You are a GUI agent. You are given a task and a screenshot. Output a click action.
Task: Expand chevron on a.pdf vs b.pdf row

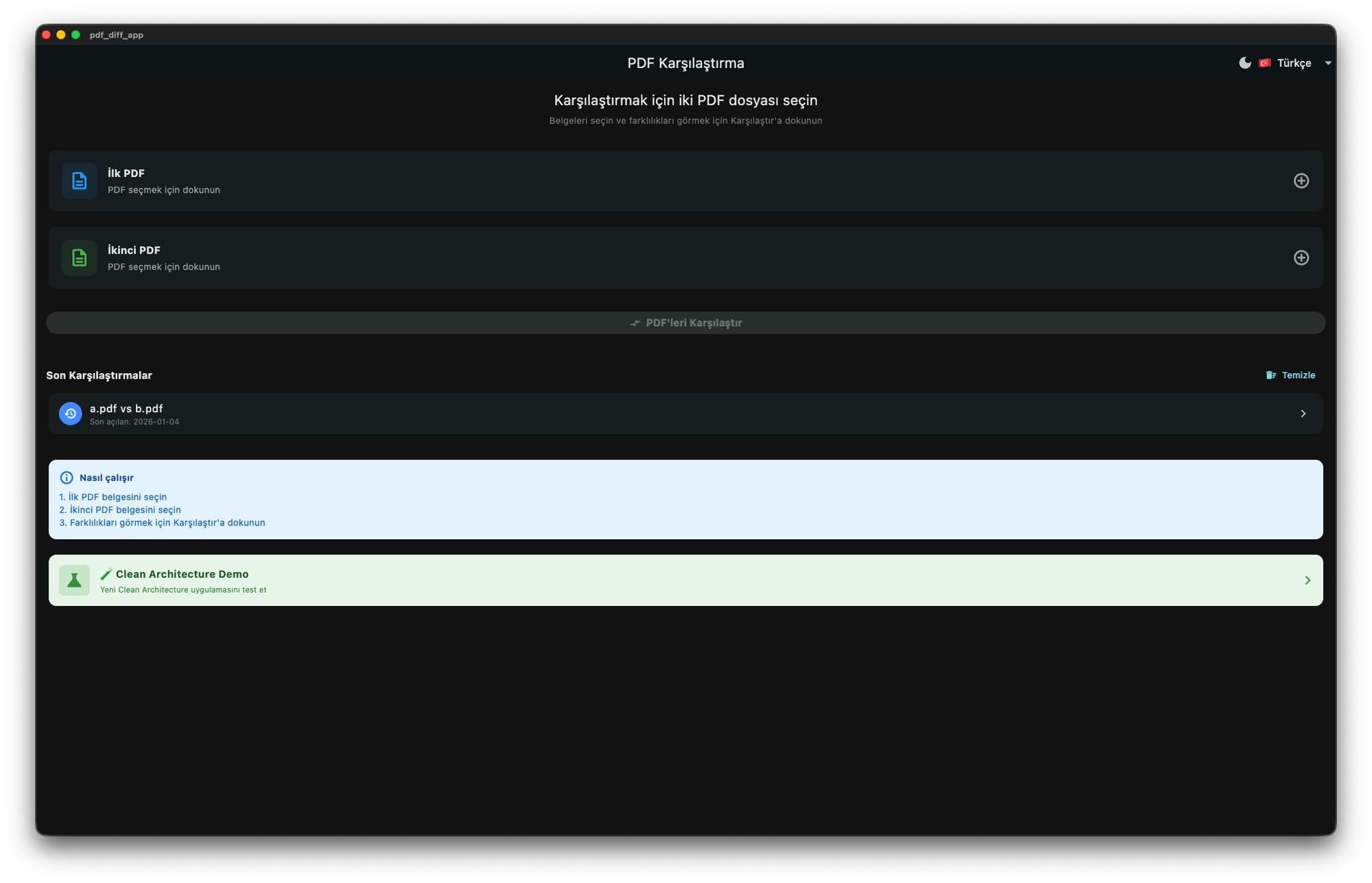click(1303, 414)
